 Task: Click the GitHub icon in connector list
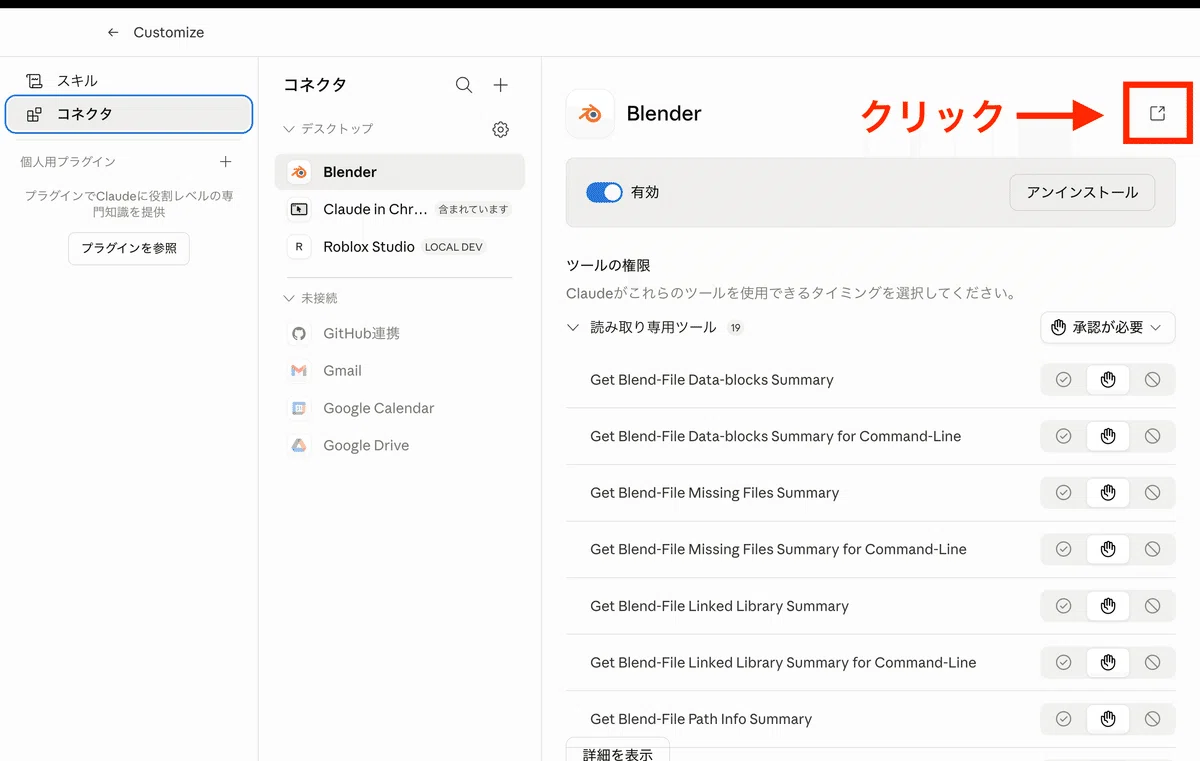click(x=299, y=333)
